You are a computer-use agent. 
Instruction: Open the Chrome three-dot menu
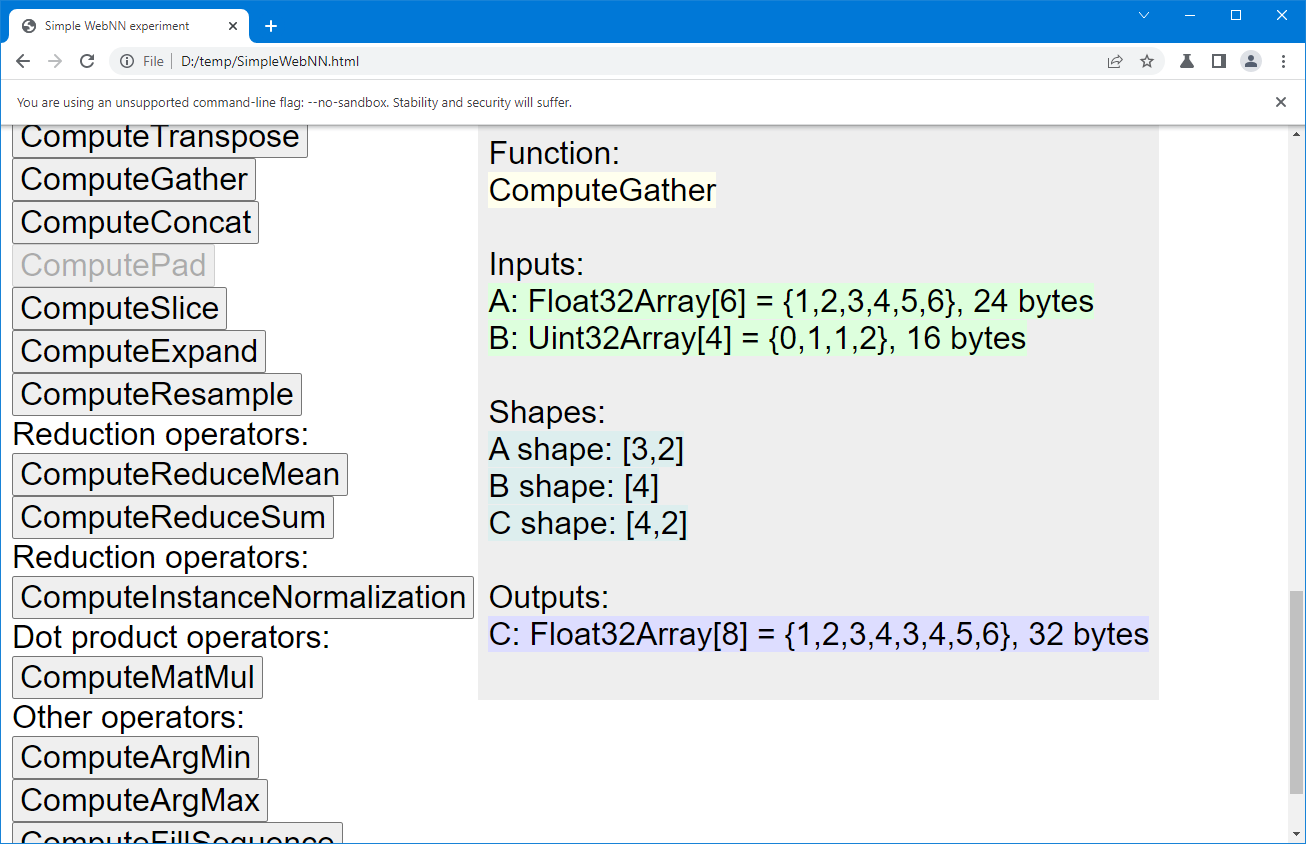[1283, 61]
